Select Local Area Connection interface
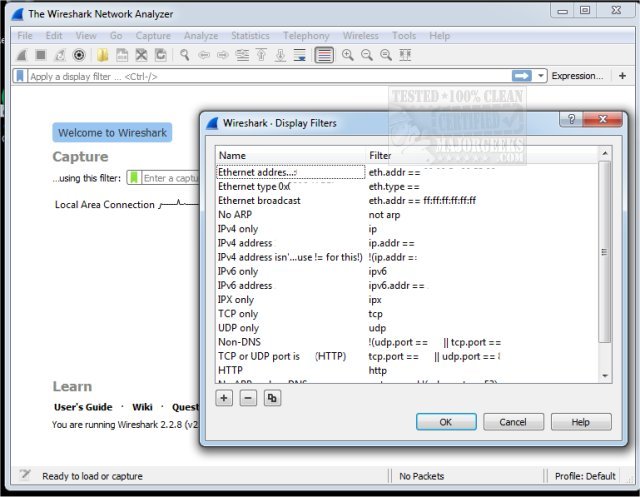Viewport: 640px width, 497px height. pyautogui.click(x=105, y=204)
